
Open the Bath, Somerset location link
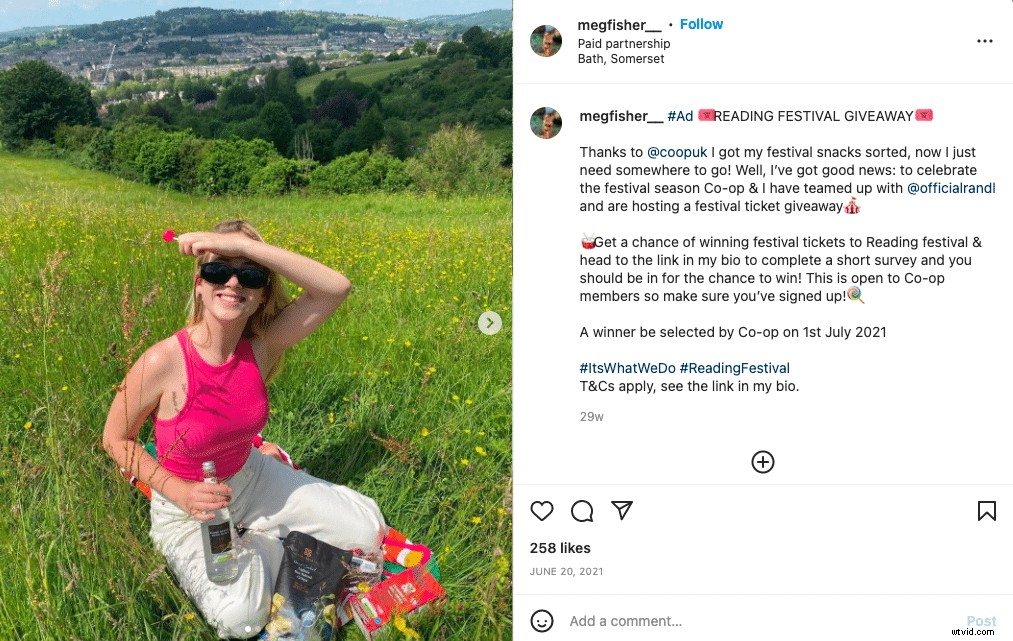[621, 59]
